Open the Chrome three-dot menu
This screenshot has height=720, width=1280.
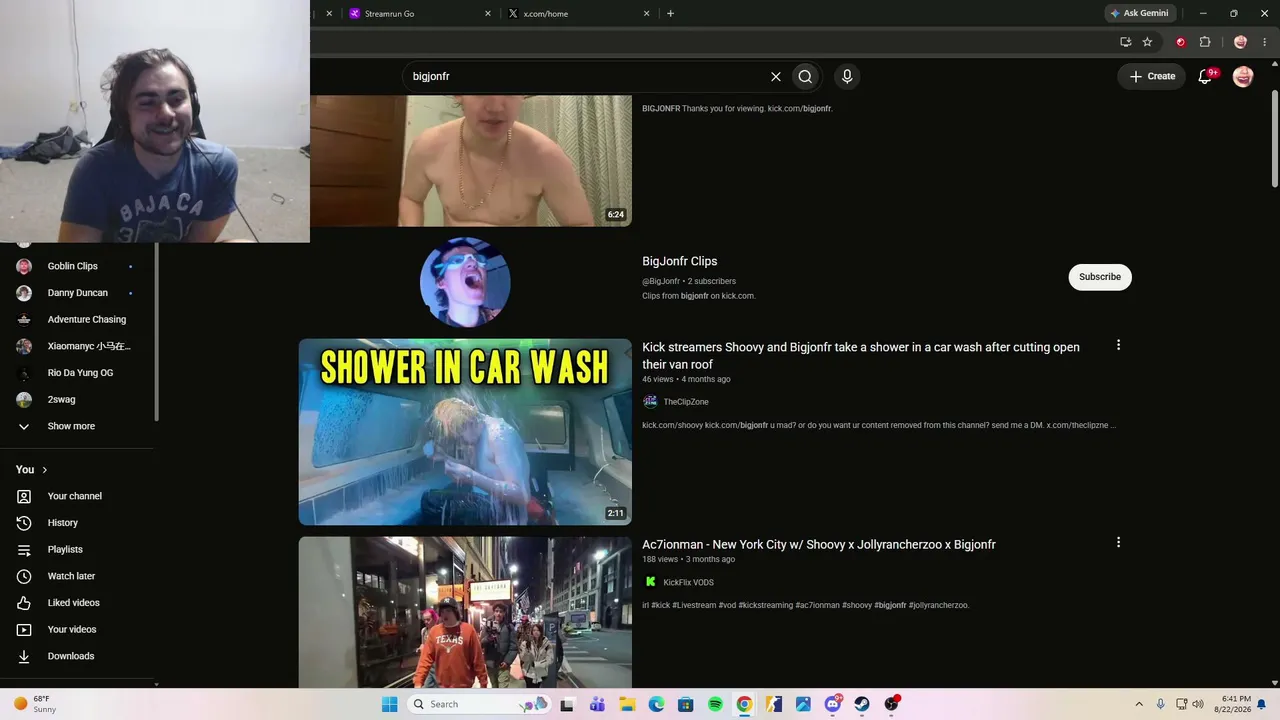pyautogui.click(x=1265, y=42)
